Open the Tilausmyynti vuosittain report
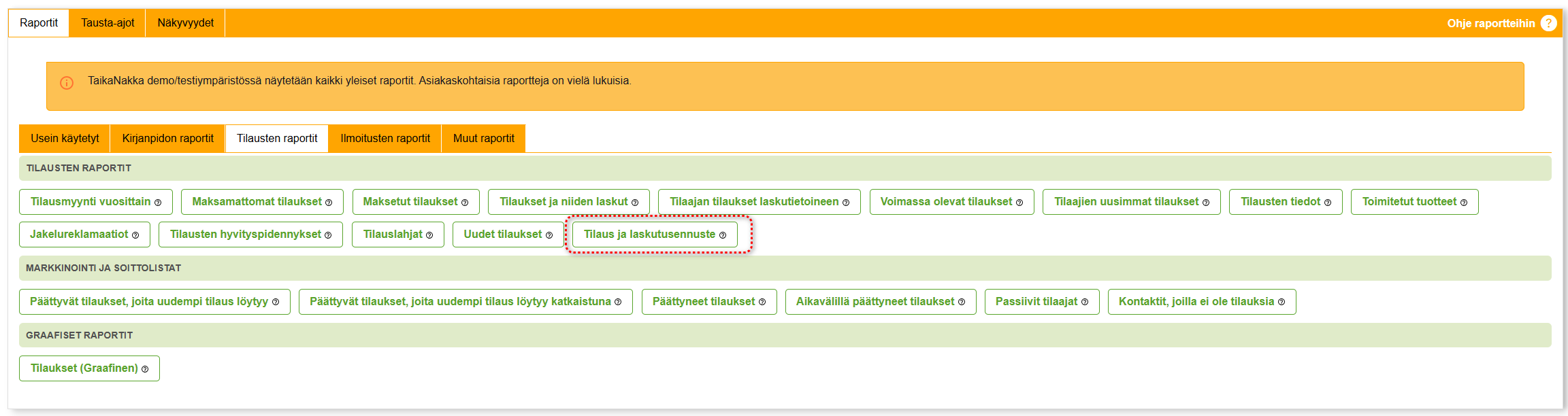1568x416 pixels. click(x=96, y=202)
